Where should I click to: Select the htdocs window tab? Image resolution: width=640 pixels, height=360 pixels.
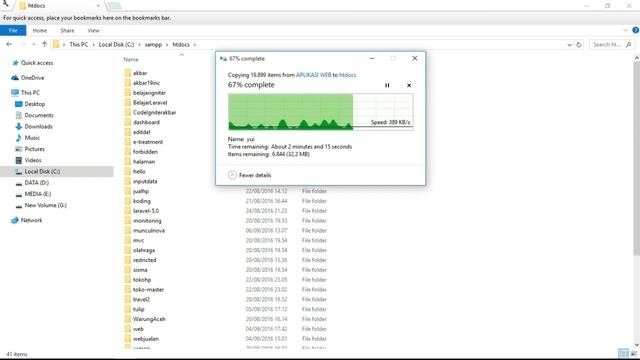pos(60,6)
